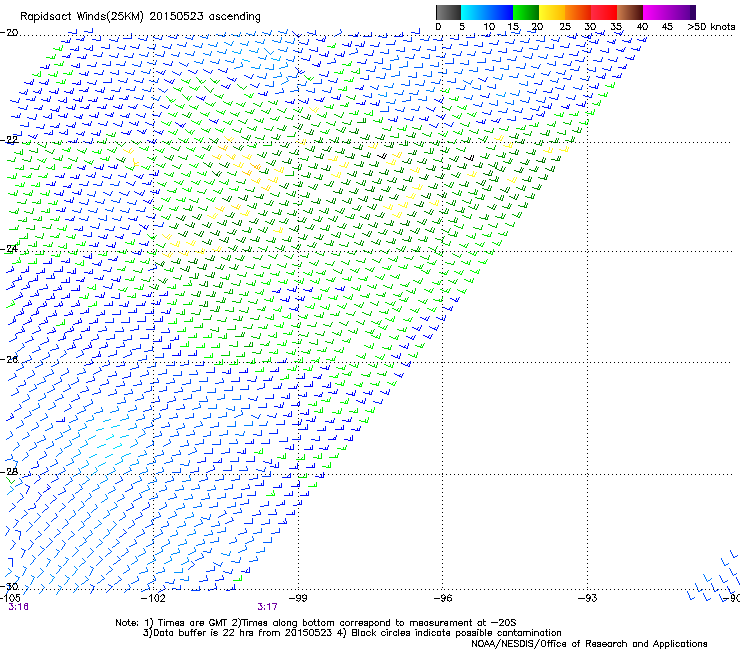The height and width of the screenshot is (650, 740).
Task: Click the -30 latitude axis label
Action: 9,586
